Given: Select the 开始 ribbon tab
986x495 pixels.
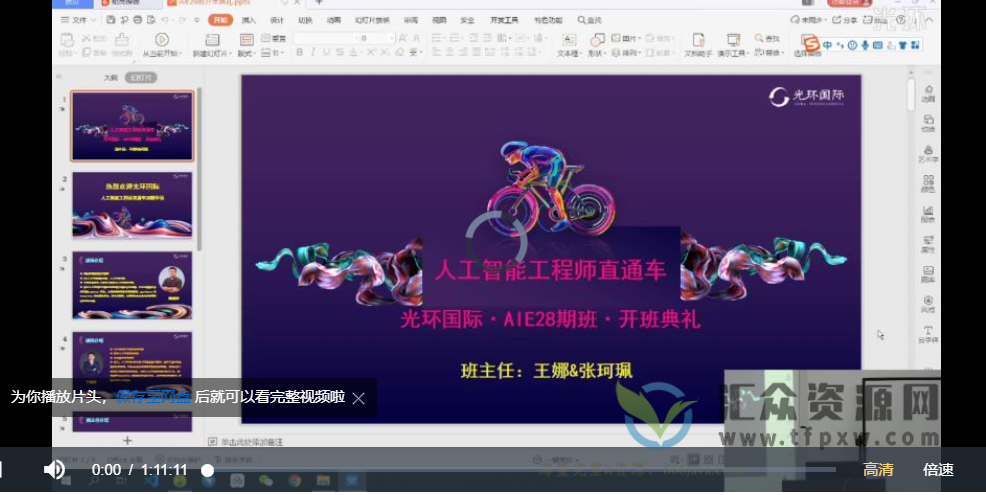Looking at the screenshot, I should [x=220, y=20].
